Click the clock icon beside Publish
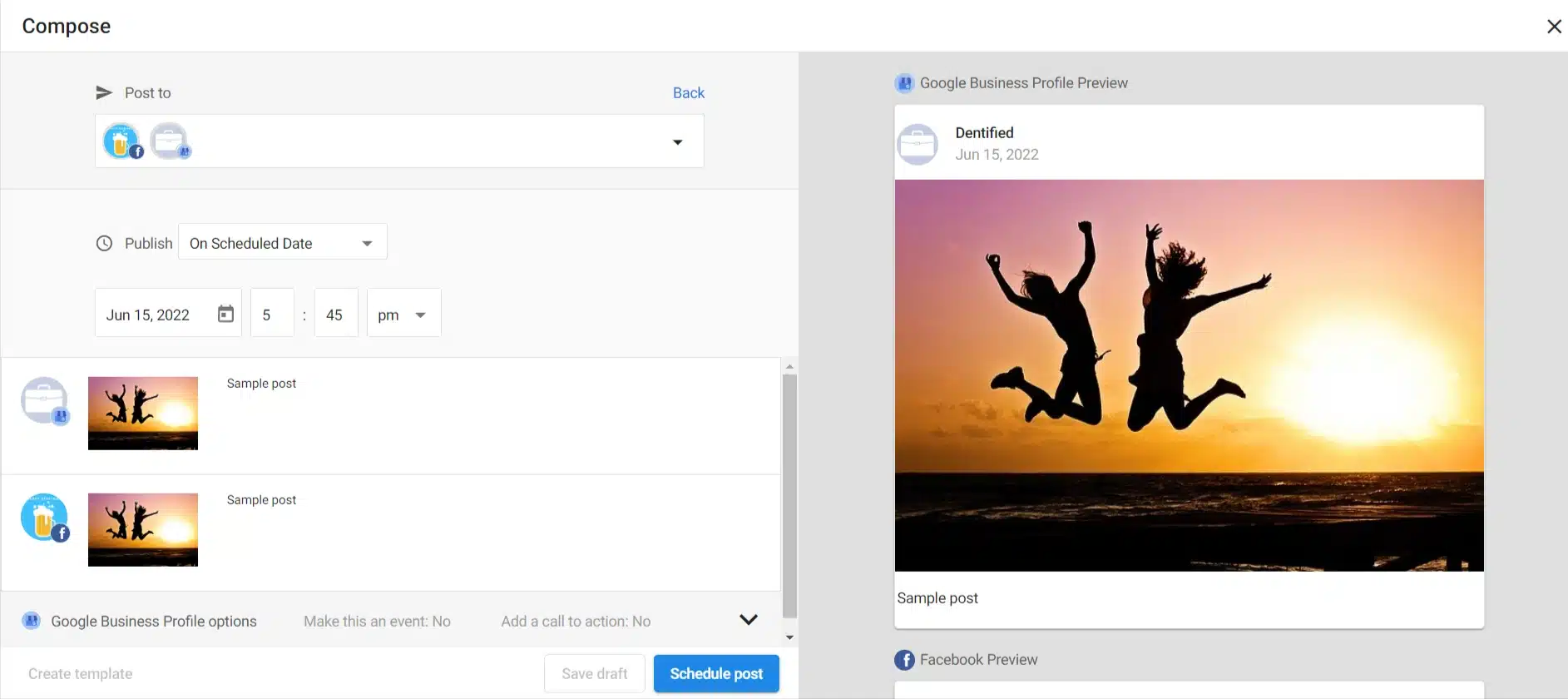1568x699 pixels. tap(104, 244)
